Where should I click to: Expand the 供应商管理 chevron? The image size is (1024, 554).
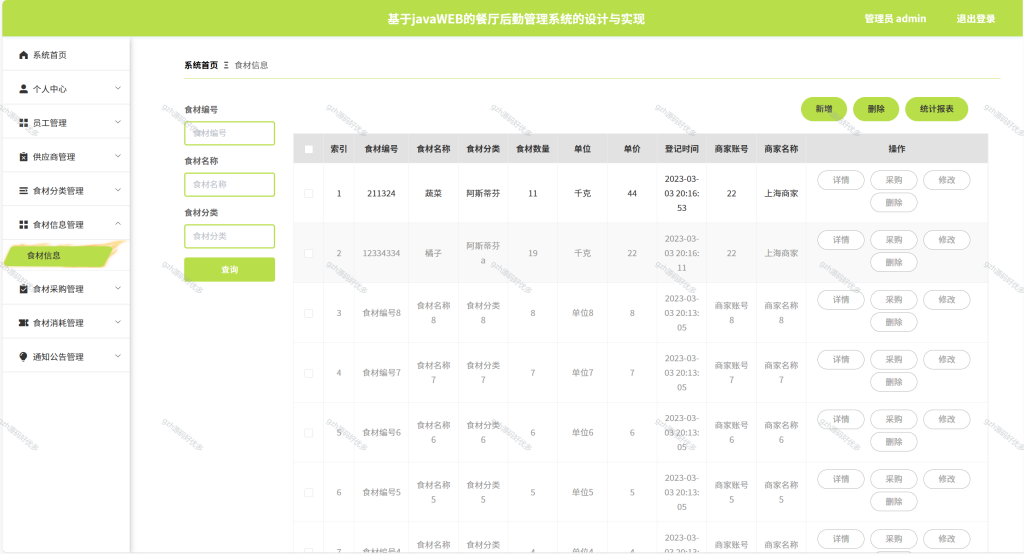pyautogui.click(x=118, y=156)
